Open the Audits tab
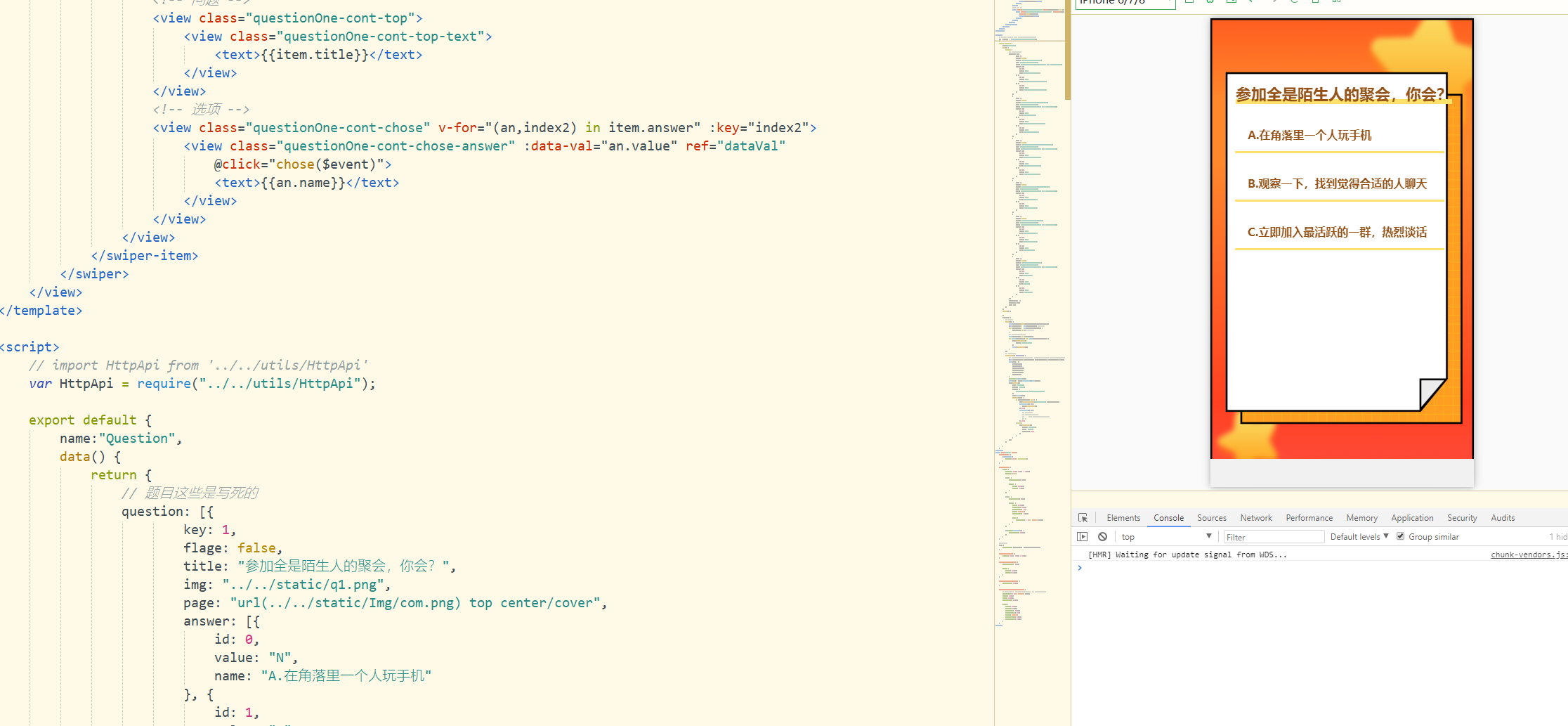Viewport: 1568px width, 726px height. tap(1502, 518)
